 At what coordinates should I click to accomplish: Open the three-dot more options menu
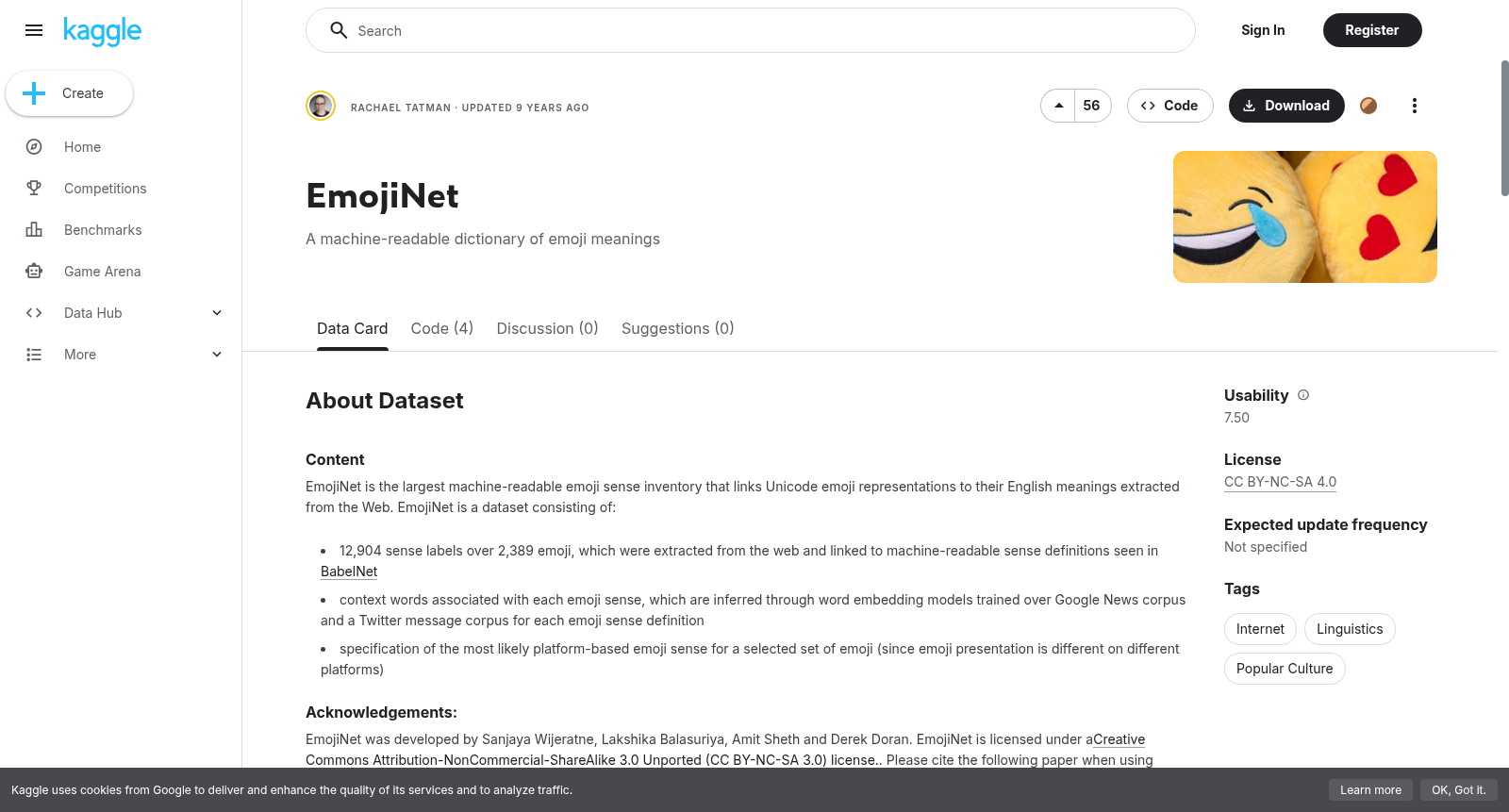(1414, 106)
